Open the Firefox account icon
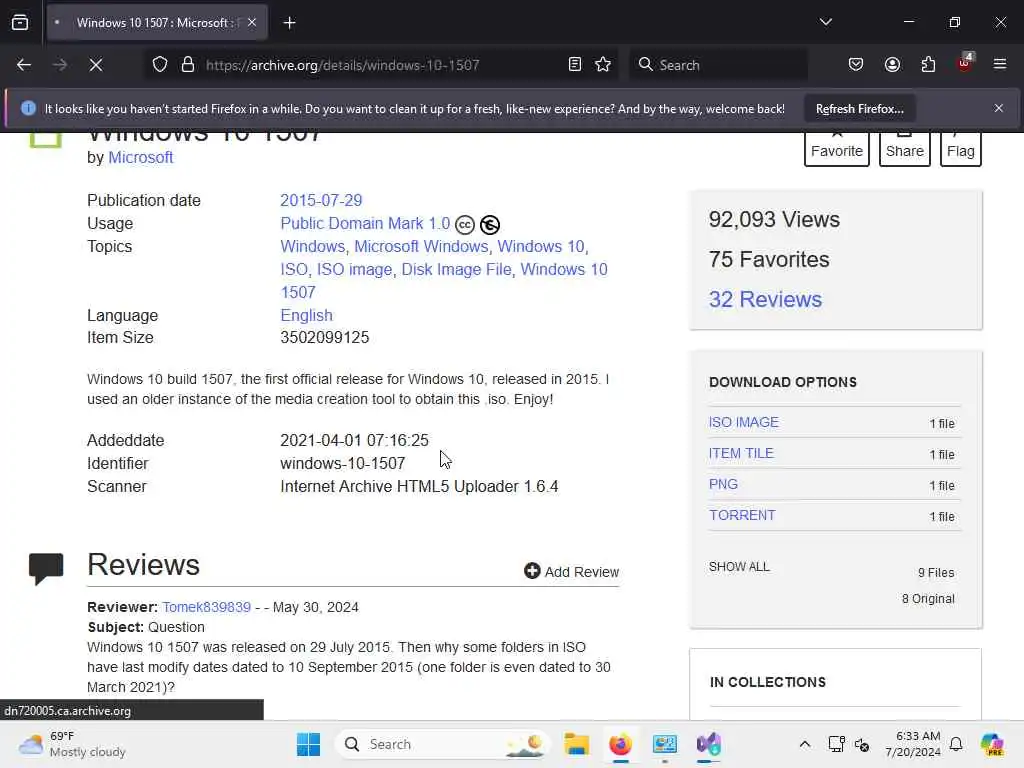This screenshot has height=768, width=1024. [x=892, y=64]
